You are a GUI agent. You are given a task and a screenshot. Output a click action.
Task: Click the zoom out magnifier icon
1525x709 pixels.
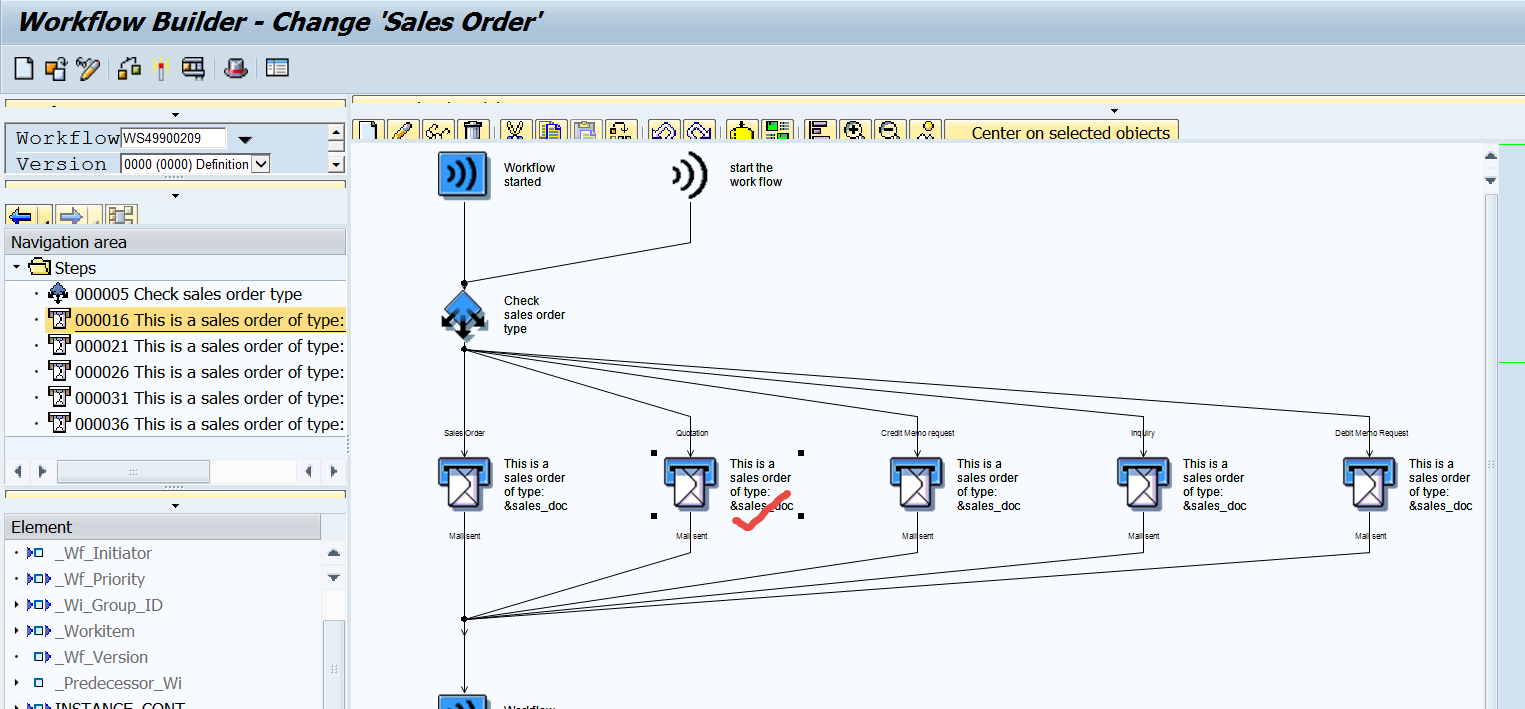890,132
